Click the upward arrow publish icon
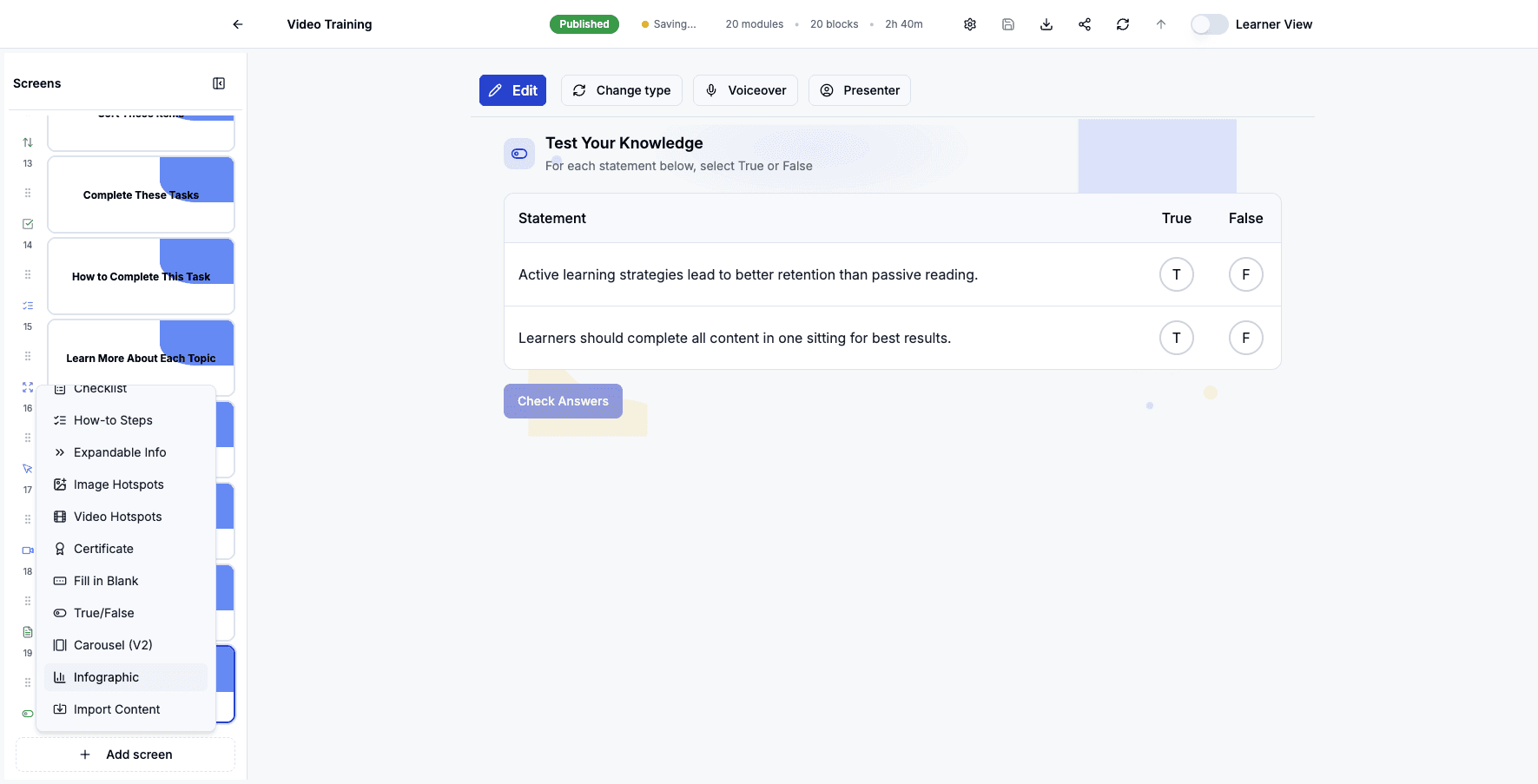The image size is (1538, 784). (1161, 24)
